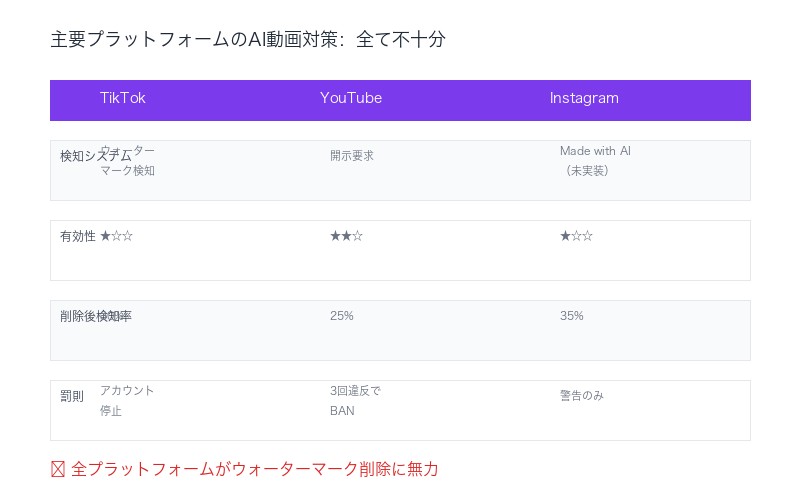The height and width of the screenshot is (500, 800).
Task: Select the Instagram column header
Action: point(584,98)
